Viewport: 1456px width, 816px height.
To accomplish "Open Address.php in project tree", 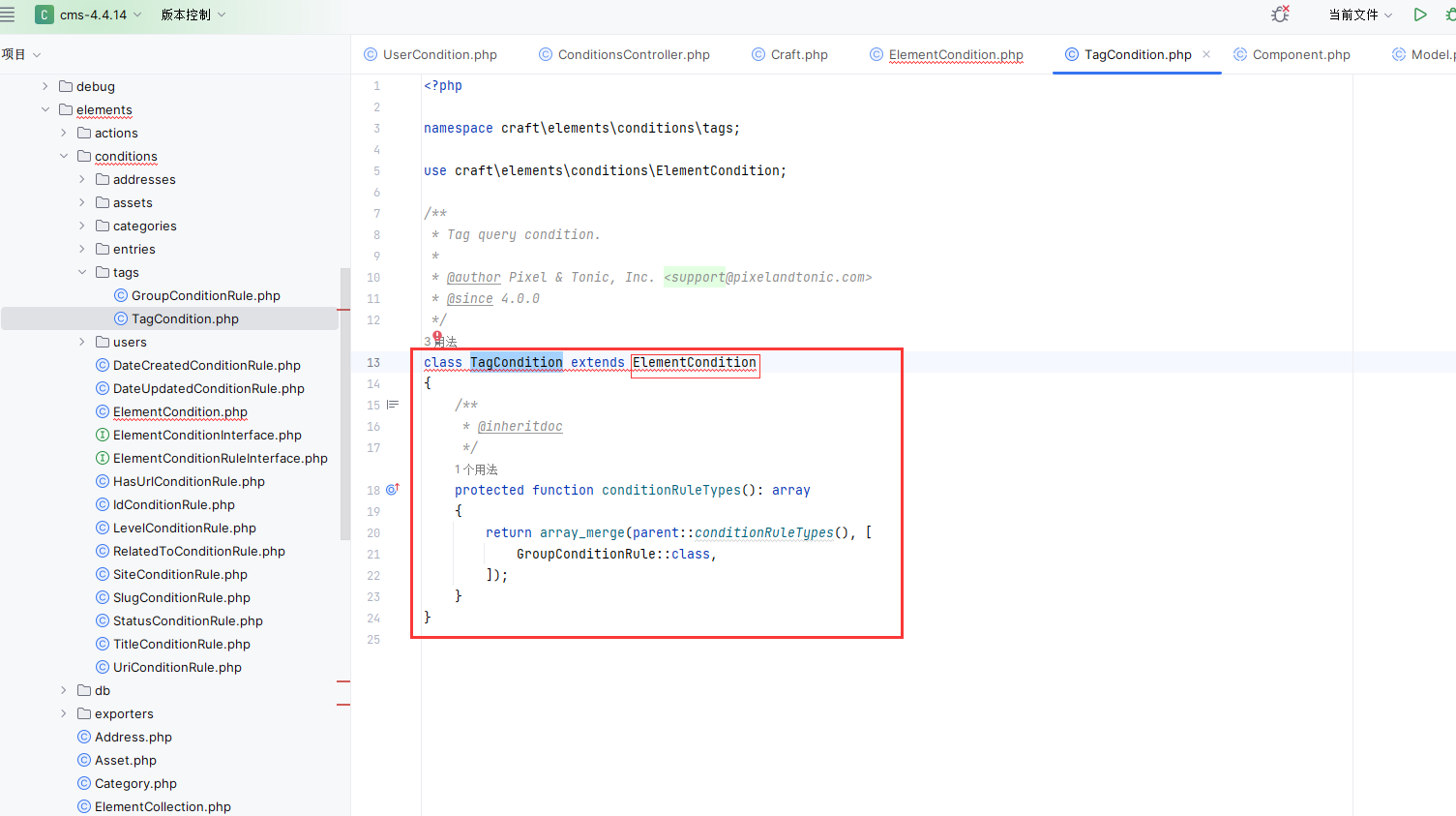I will [125, 737].
